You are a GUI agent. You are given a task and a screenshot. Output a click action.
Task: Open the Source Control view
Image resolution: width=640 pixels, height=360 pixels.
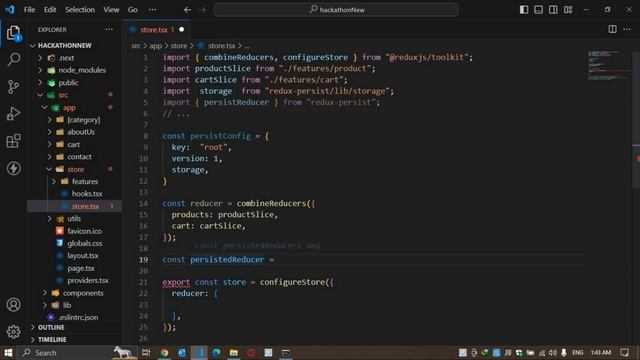click(13, 87)
